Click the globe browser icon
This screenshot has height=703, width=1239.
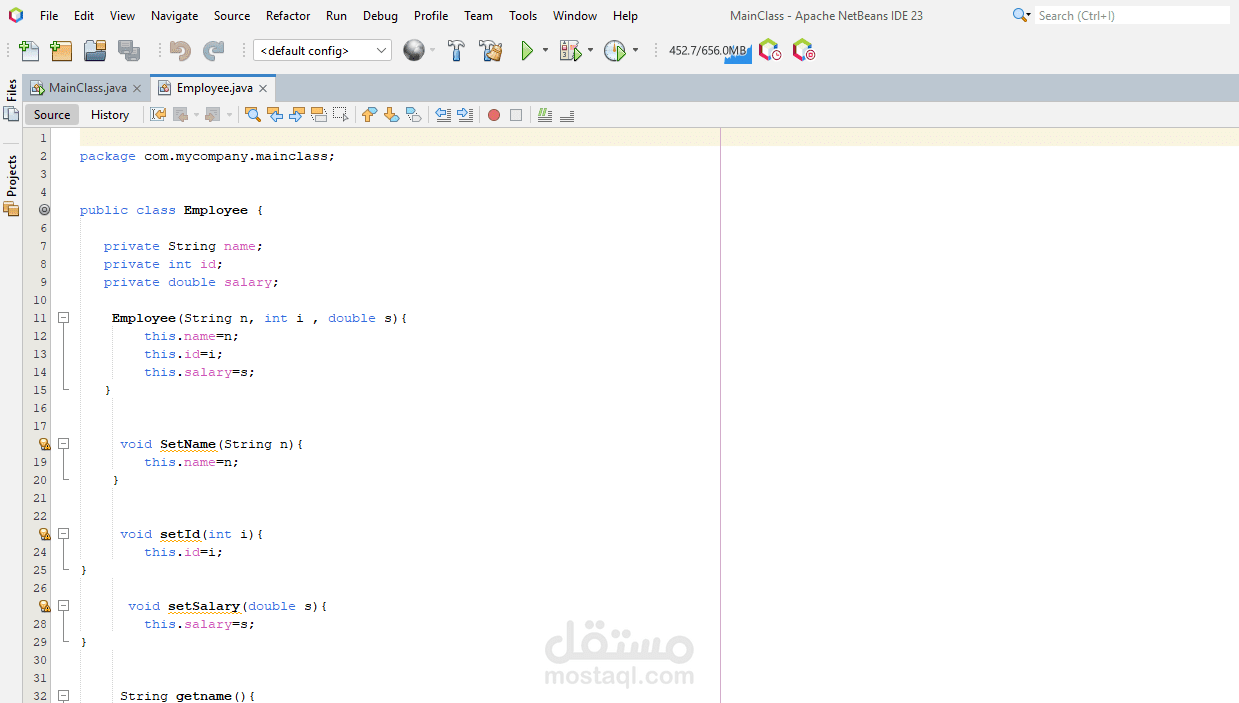coord(414,50)
